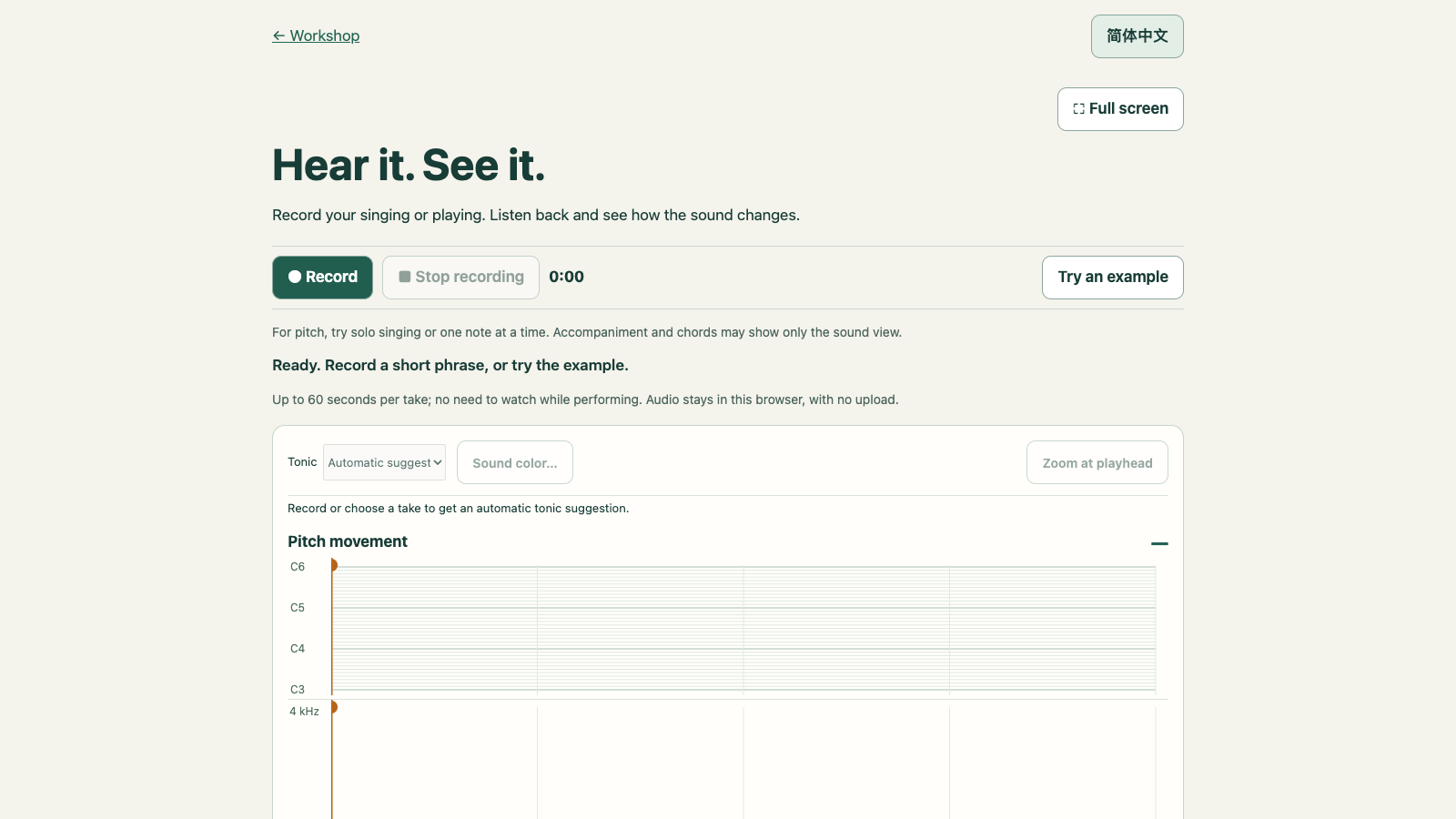The width and height of the screenshot is (1456, 819).
Task: Click the 'For pitch, try solo singing' hint
Action: pos(587,332)
